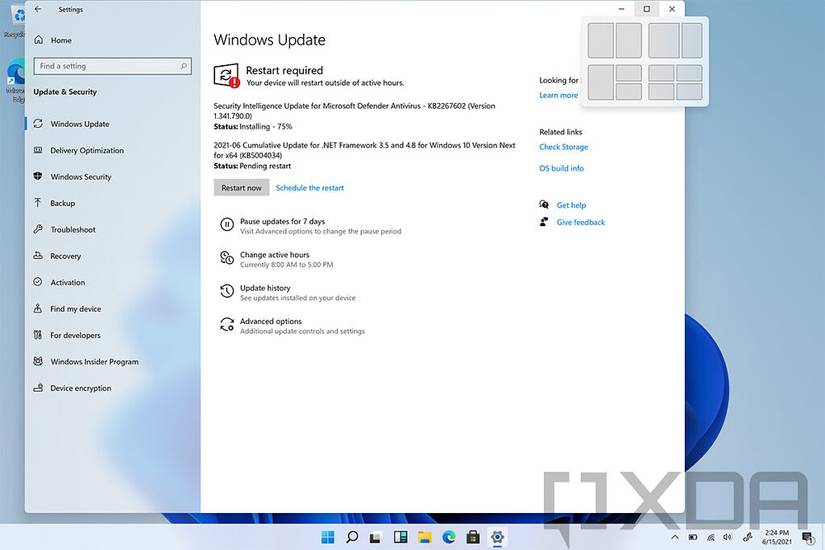Open Windows Insider Program settings page
The height and width of the screenshot is (550, 825).
[86, 362]
